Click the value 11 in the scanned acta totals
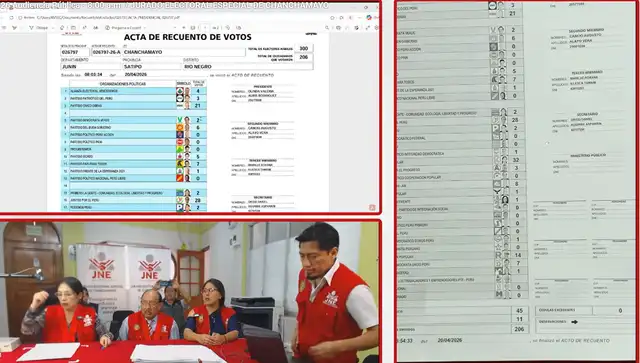Viewport: 640px width, 363px height. click(x=520, y=319)
